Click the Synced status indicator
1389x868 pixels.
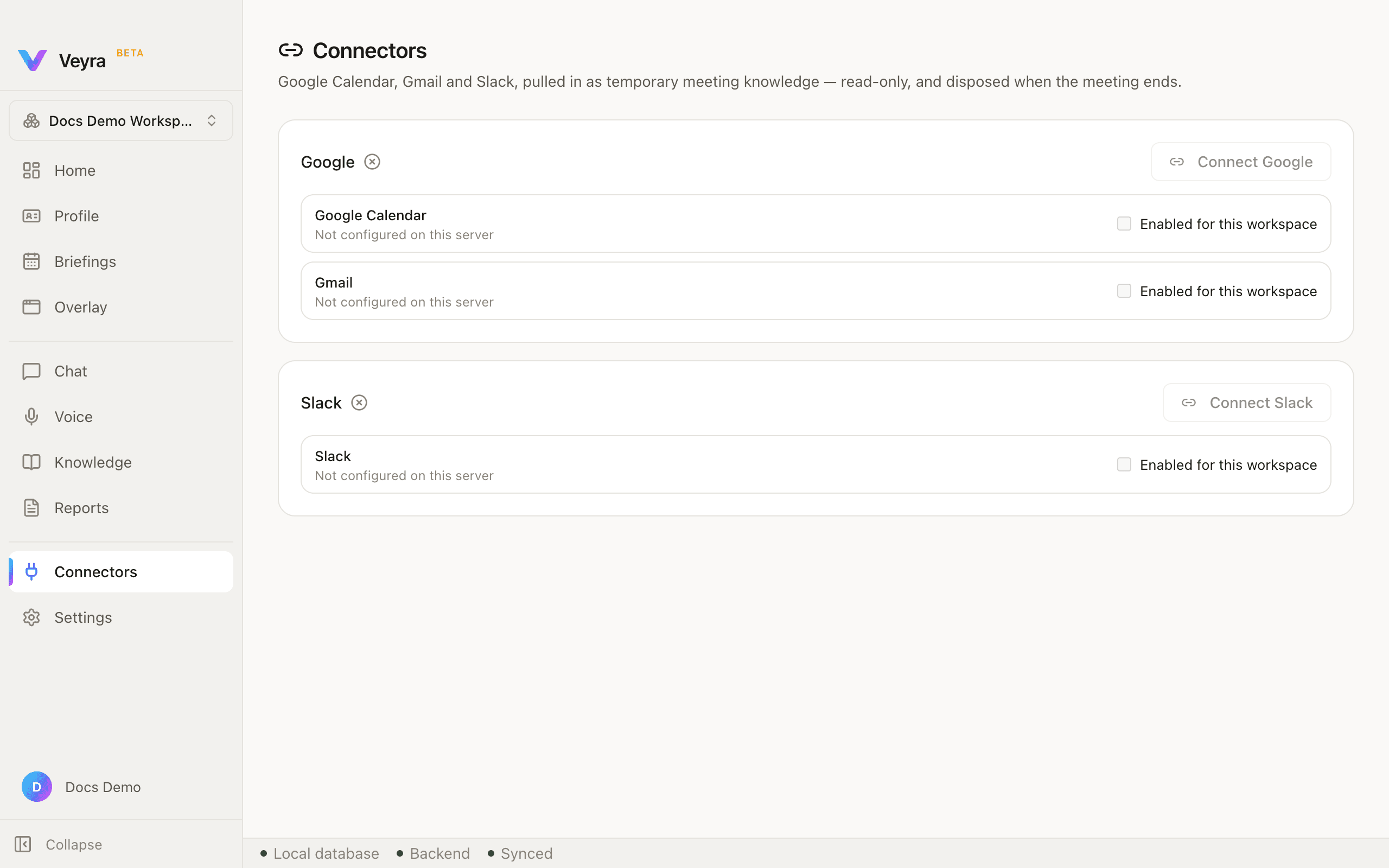[520, 854]
